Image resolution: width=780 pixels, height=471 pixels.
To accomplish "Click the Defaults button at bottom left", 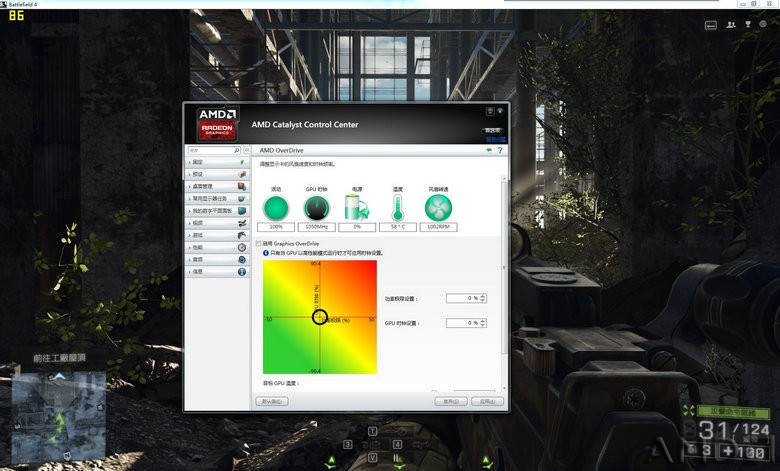I will (x=272, y=401).
